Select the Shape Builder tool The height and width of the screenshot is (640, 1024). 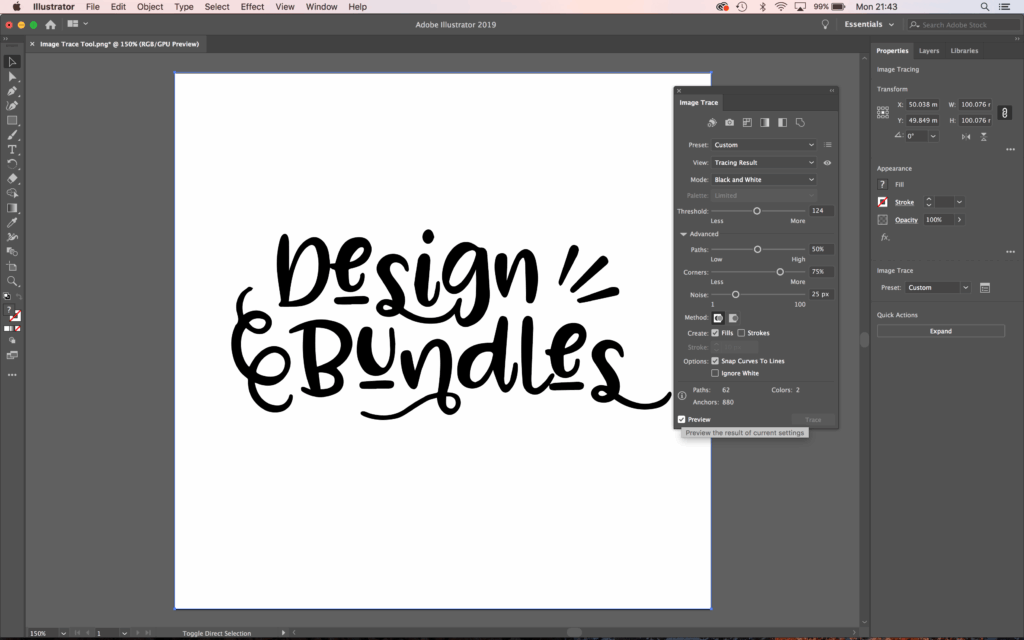[12, 193]
